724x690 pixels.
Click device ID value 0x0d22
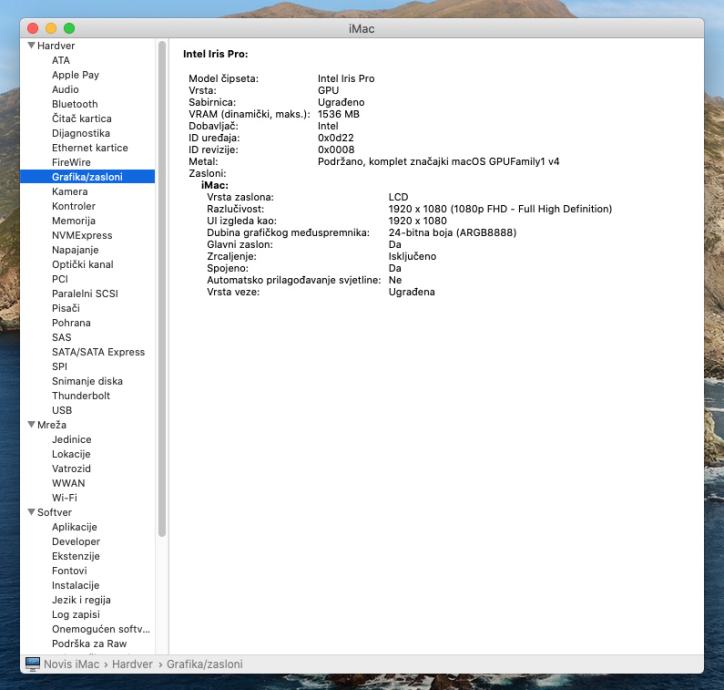tap(336, 138)
